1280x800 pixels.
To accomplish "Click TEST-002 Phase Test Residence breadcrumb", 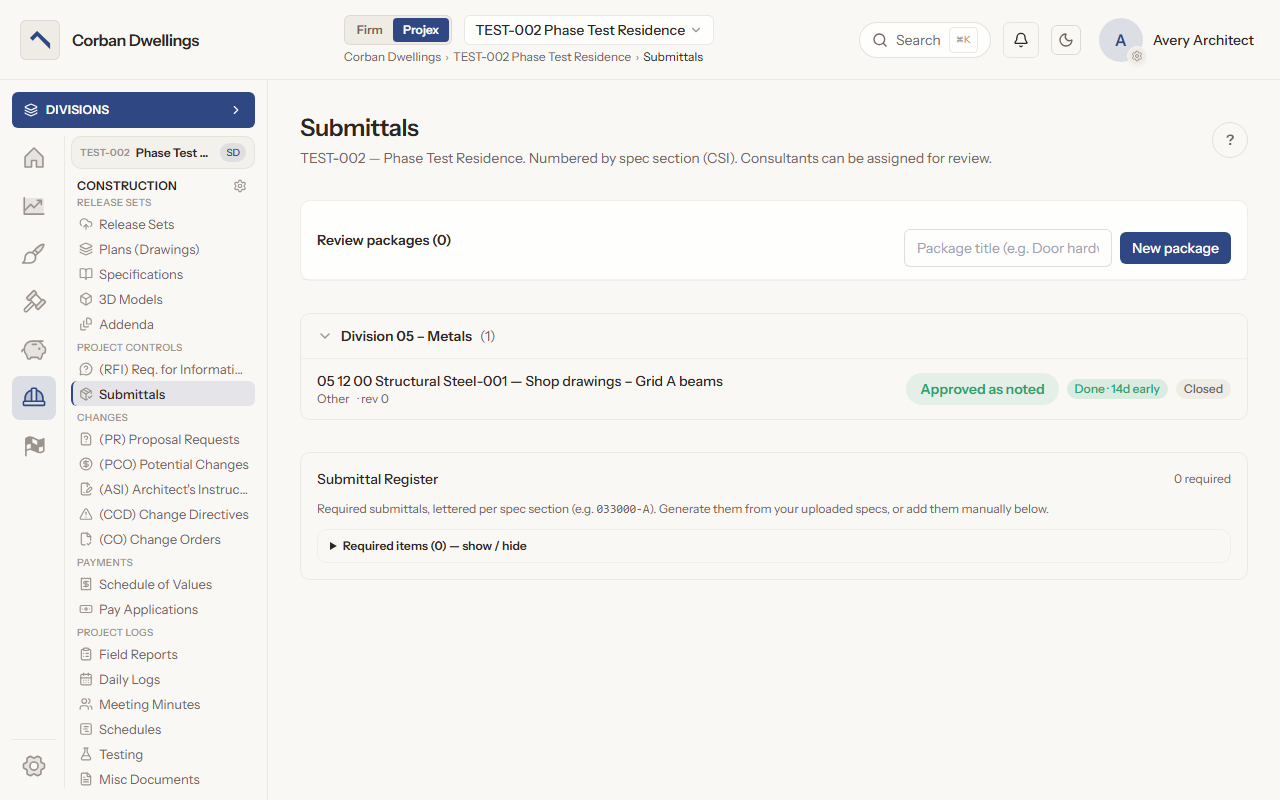I will [x=542, y=57].
